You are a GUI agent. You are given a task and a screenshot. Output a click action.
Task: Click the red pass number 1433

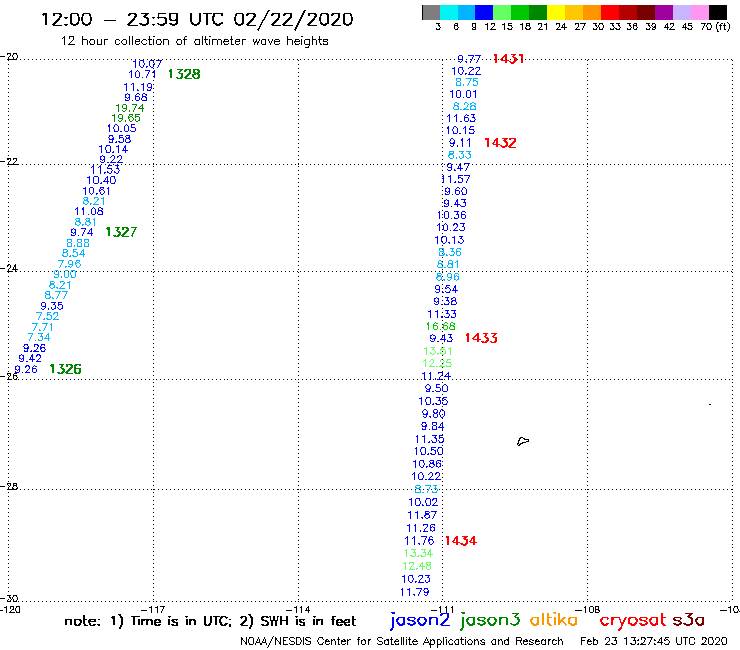[481, 338]
